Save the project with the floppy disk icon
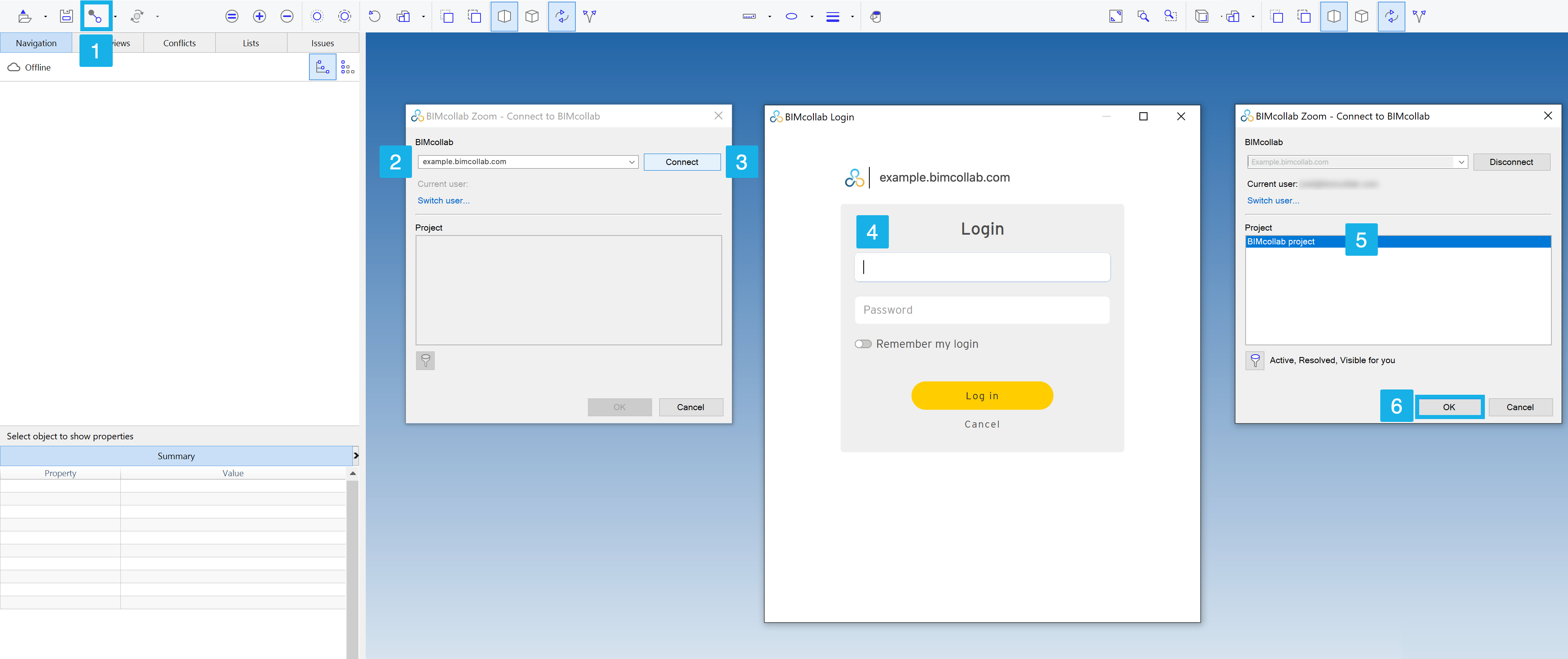Screen dimensions: 1568x659 pyautogui.click(x=66, y=17)
